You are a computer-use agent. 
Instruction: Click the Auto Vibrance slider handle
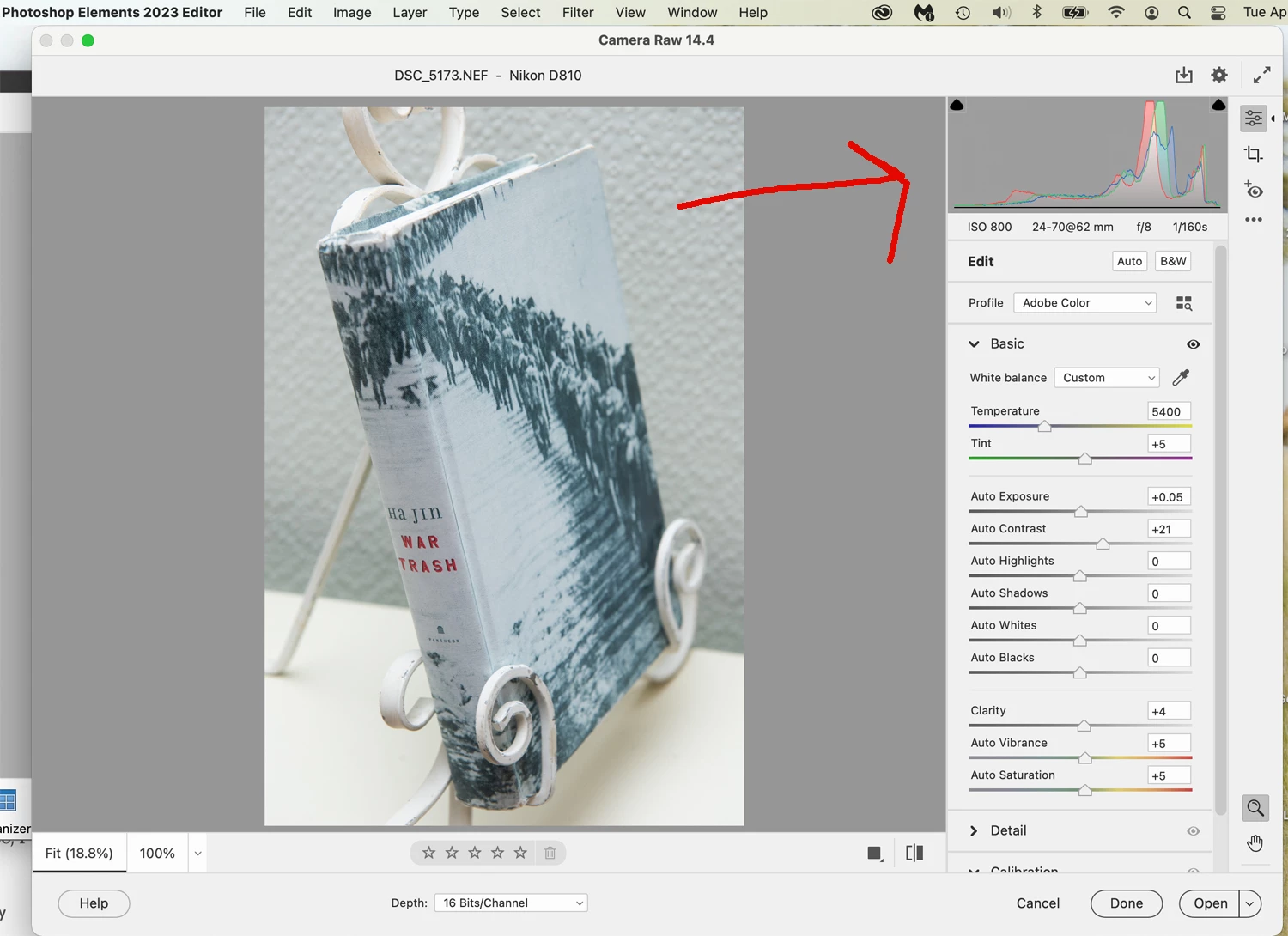pyautogui.click(x=1085, y=758)
